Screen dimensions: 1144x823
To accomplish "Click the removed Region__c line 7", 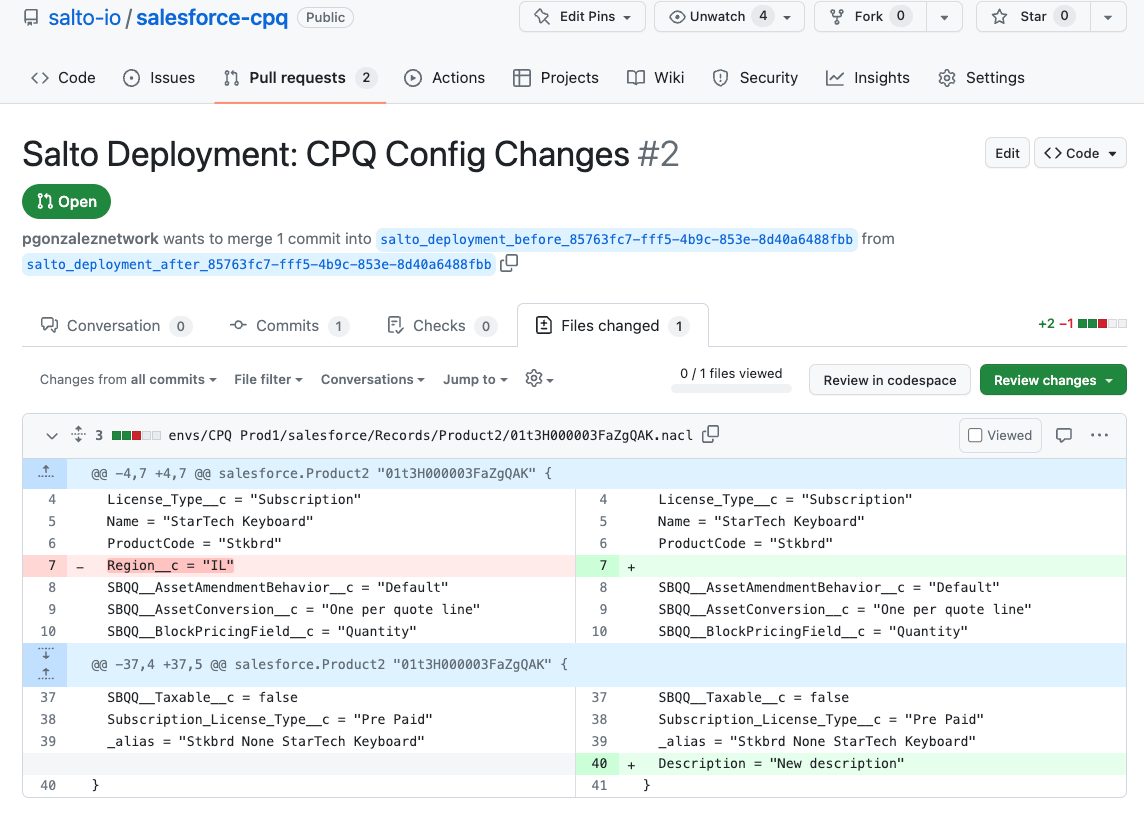I will point(299,565).
